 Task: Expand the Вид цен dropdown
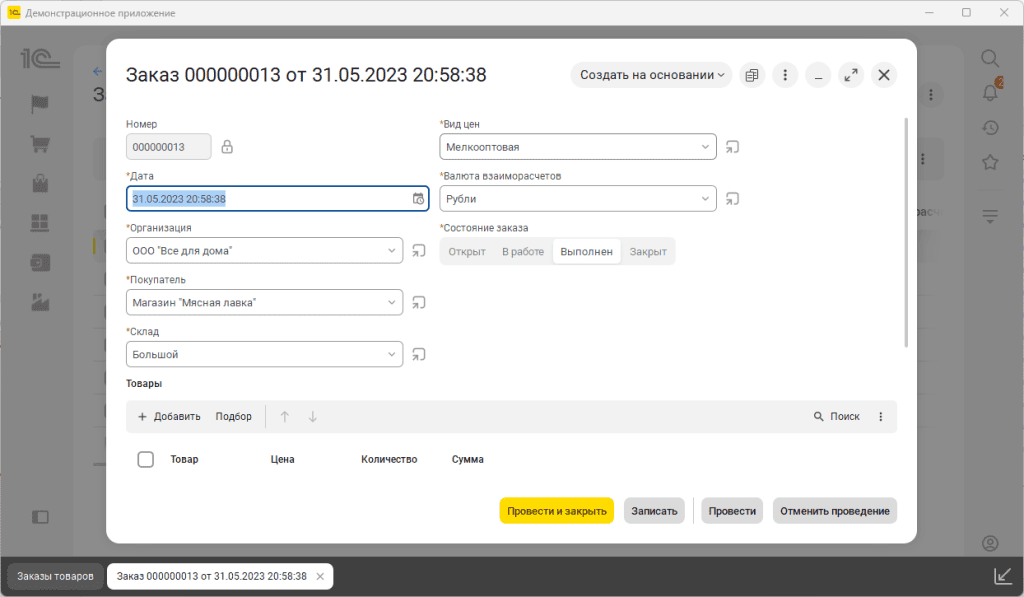(705, 147)
